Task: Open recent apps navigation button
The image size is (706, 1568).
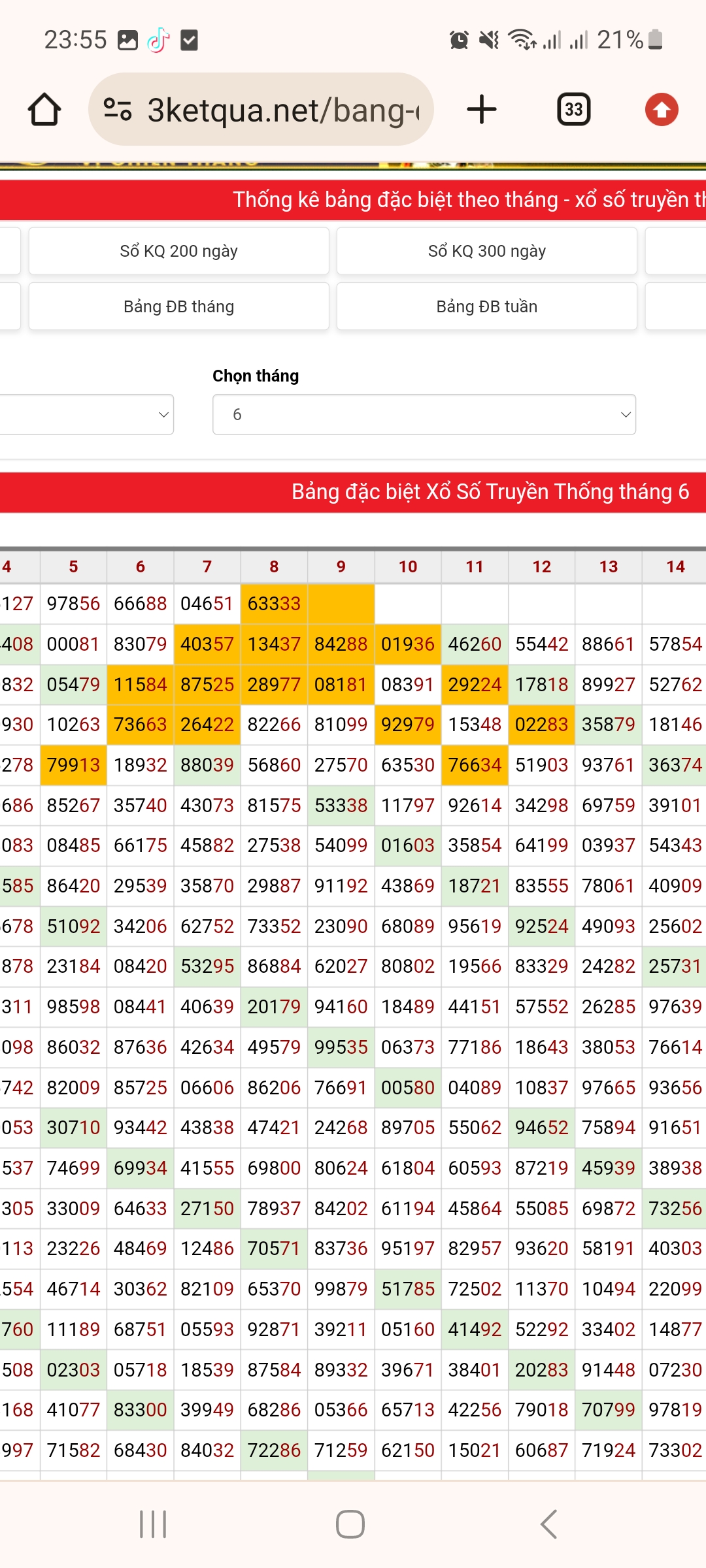Action: pyautogui.click(x=153, y=1524)
